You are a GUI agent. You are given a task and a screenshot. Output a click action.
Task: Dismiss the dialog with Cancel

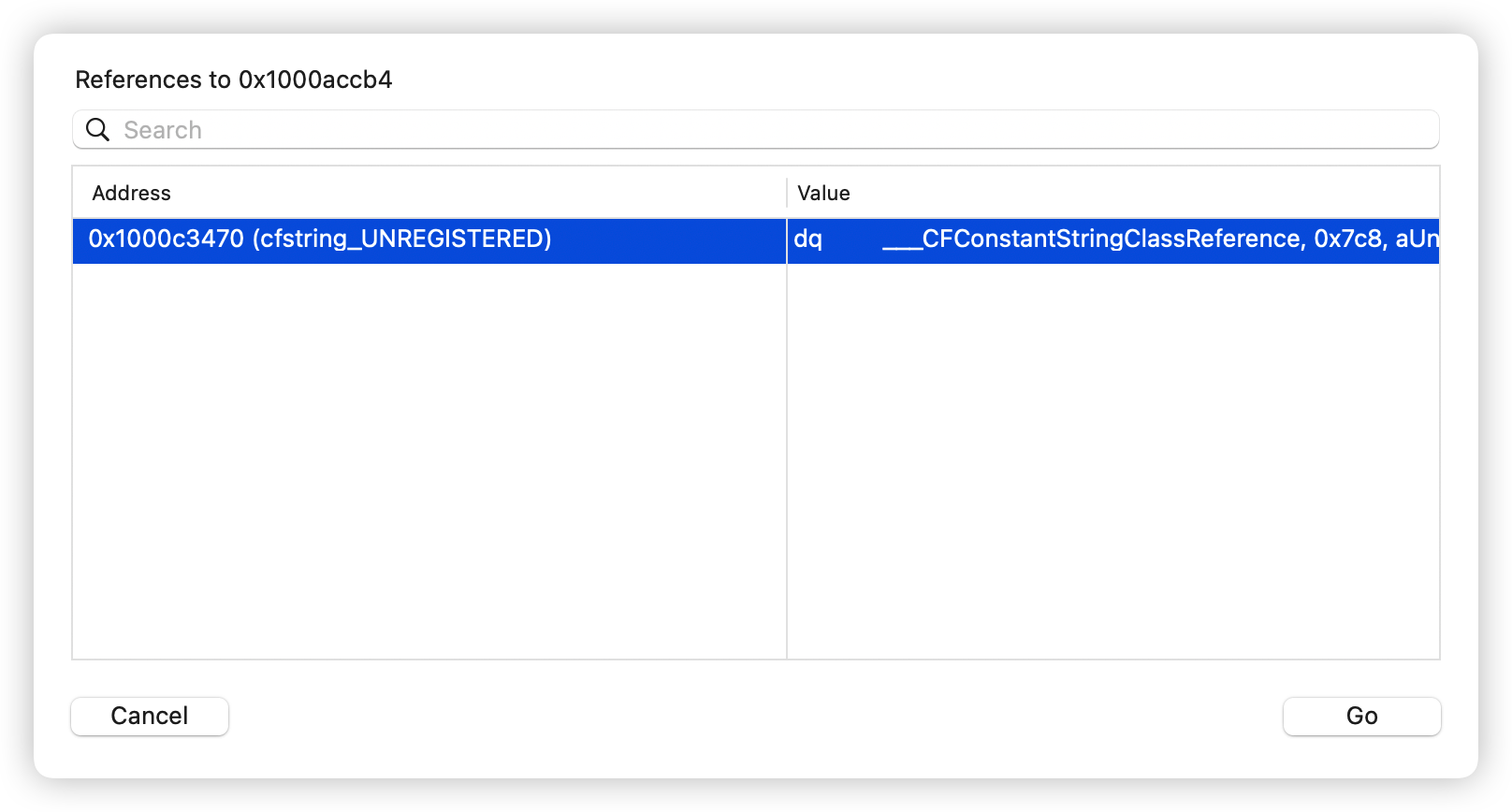[150, 716]
